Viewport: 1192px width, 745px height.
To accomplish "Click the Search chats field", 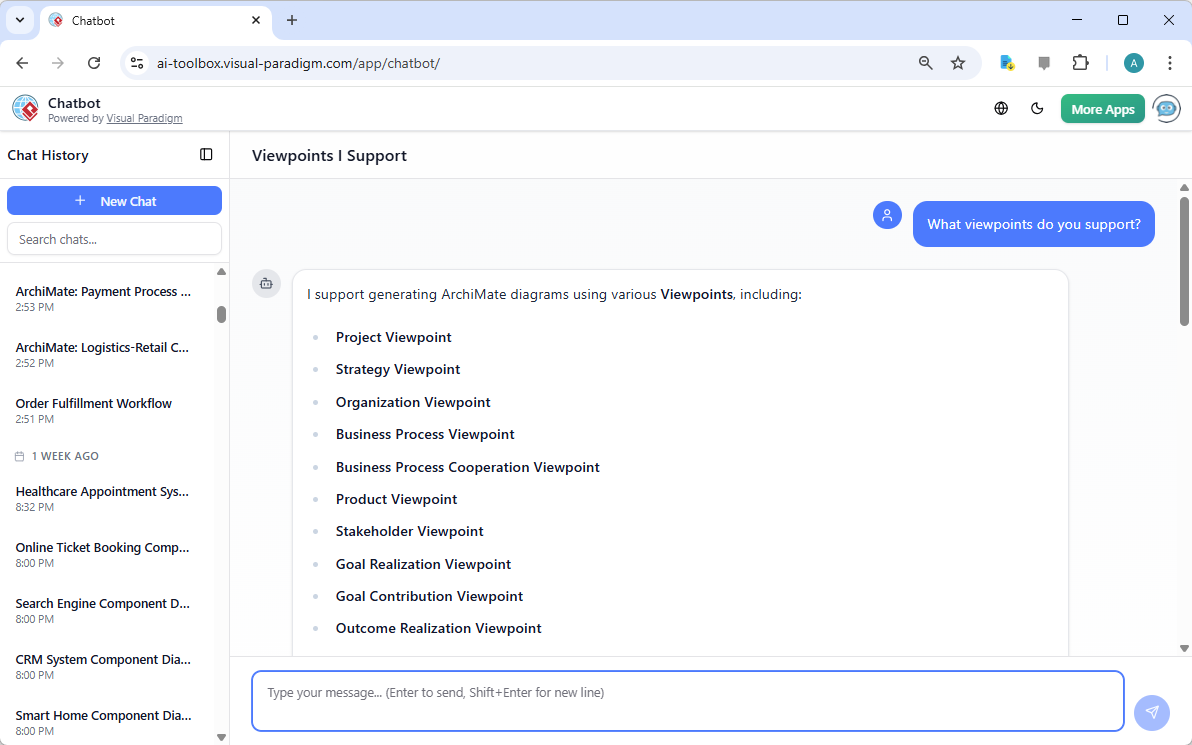I will click(x=114, y=239).
